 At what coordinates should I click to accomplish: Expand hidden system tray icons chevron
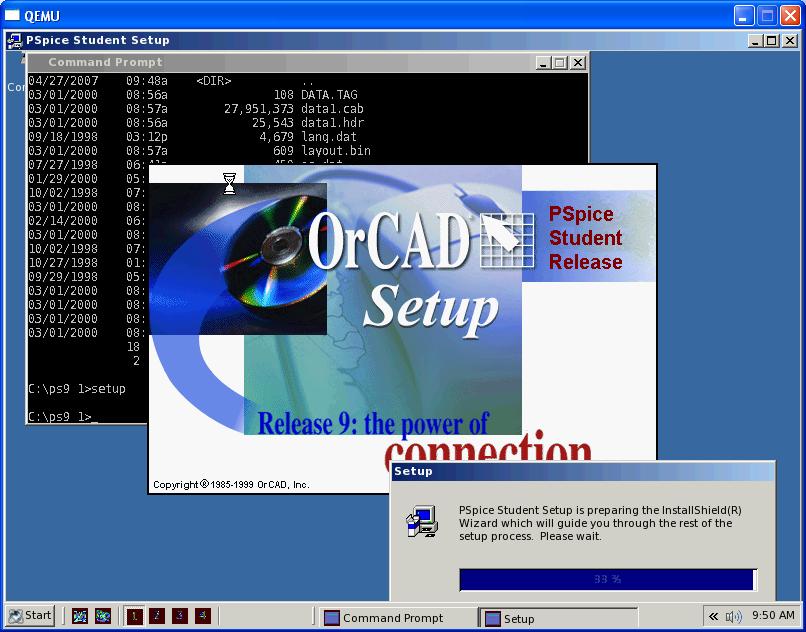(713, 616)
